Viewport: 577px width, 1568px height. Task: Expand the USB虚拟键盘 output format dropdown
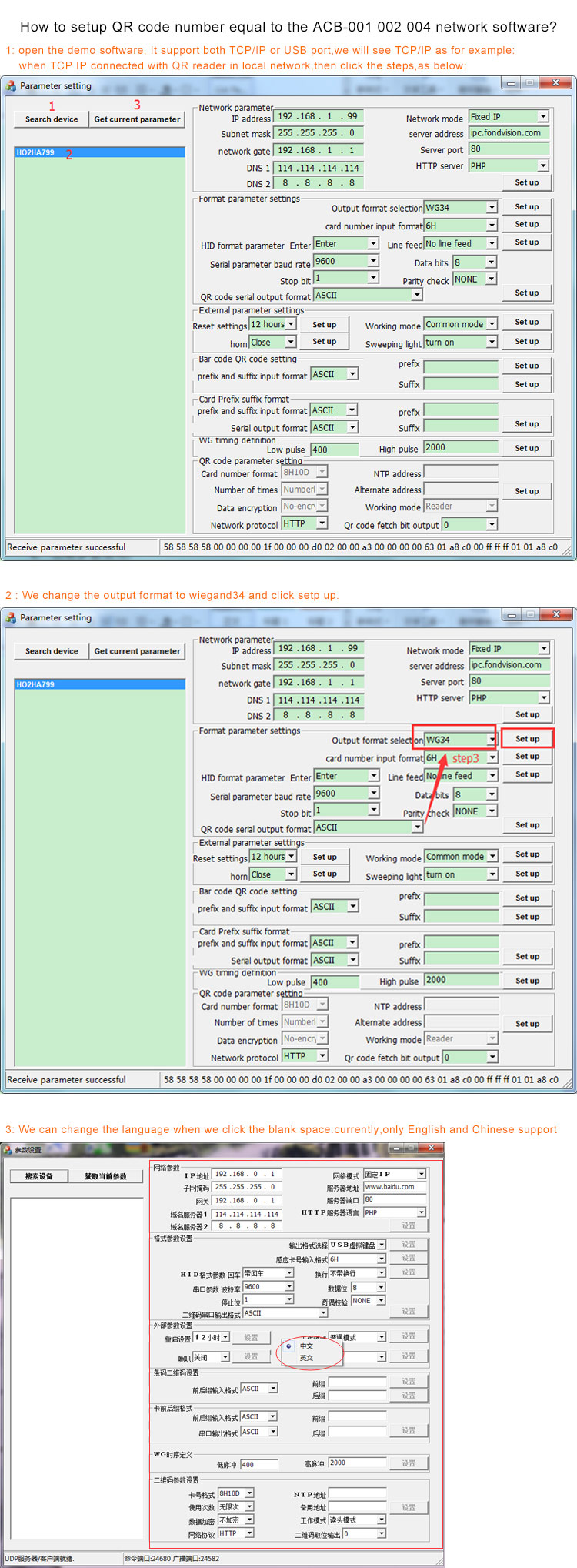pyautogui.click(x=381, y=1245)
